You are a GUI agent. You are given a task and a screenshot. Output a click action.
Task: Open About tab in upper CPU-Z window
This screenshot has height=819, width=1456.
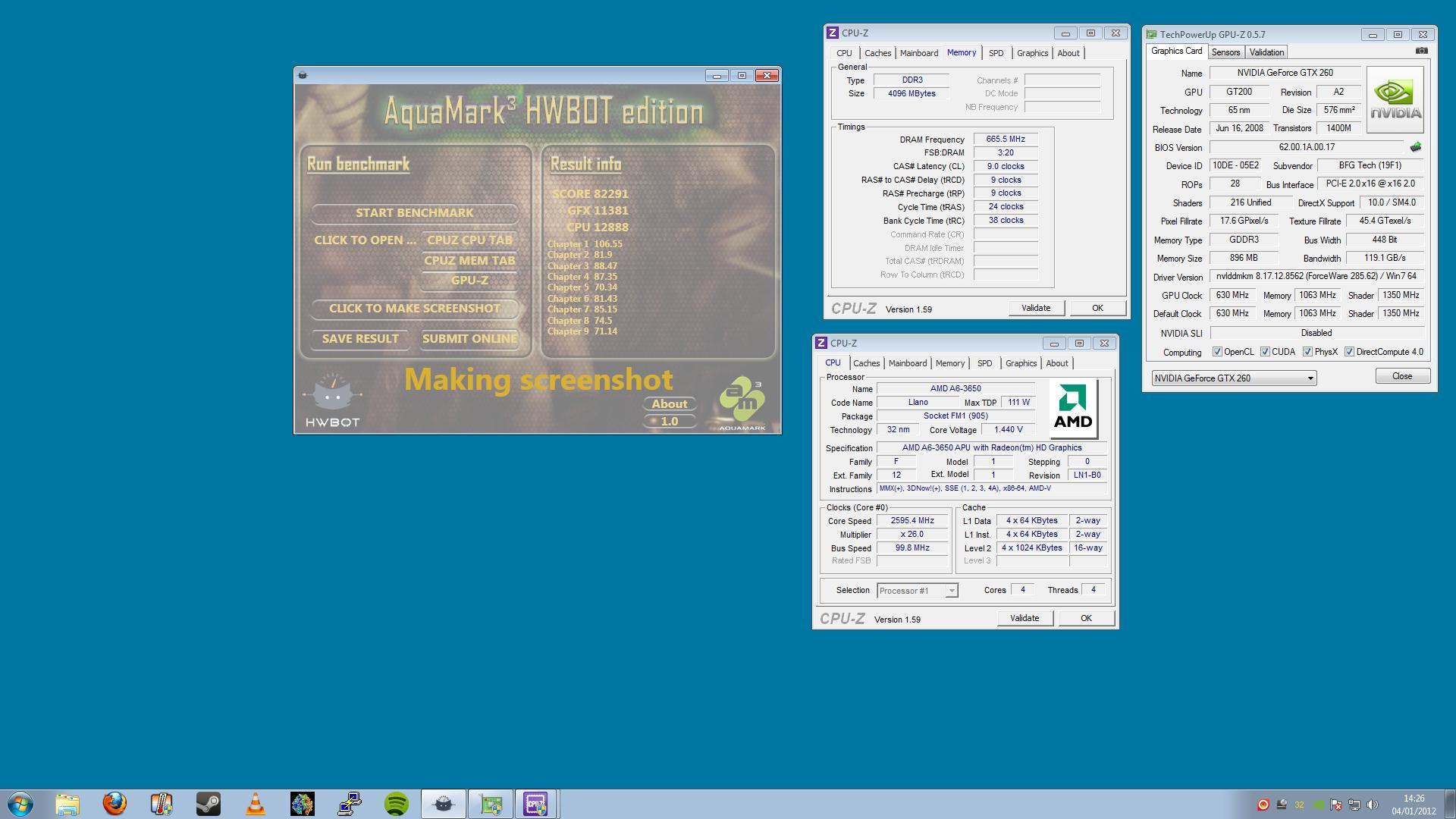[1068, 53]
